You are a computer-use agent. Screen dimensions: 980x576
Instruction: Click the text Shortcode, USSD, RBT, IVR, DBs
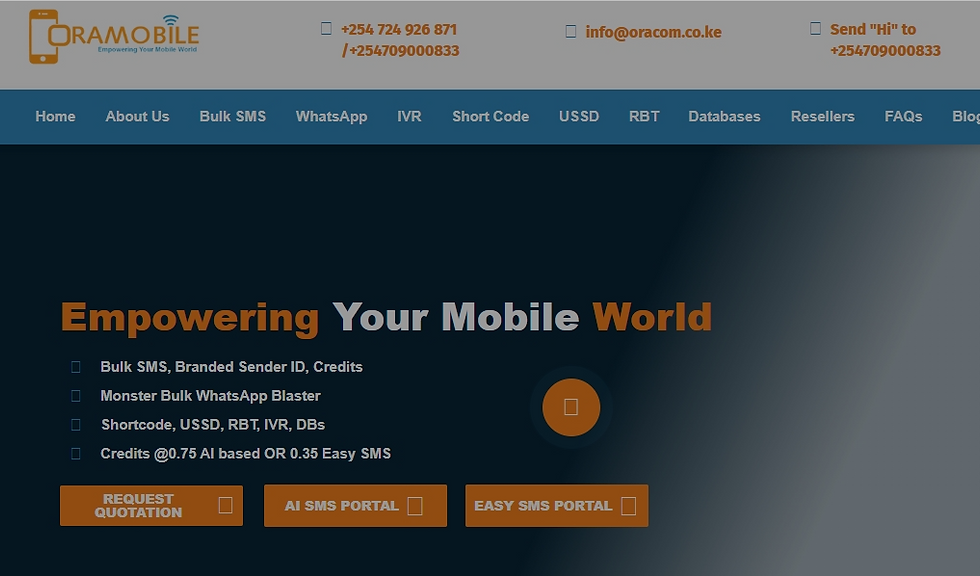[x=213, y=425]
